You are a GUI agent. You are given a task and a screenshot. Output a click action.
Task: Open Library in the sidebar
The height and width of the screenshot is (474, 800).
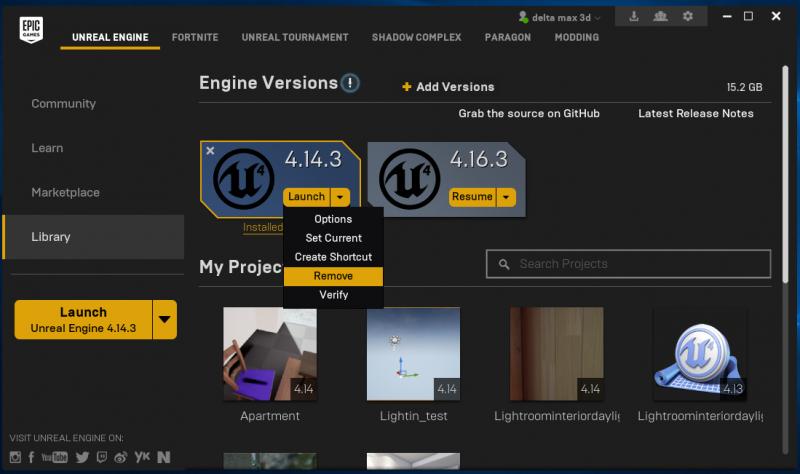[93, 237]
